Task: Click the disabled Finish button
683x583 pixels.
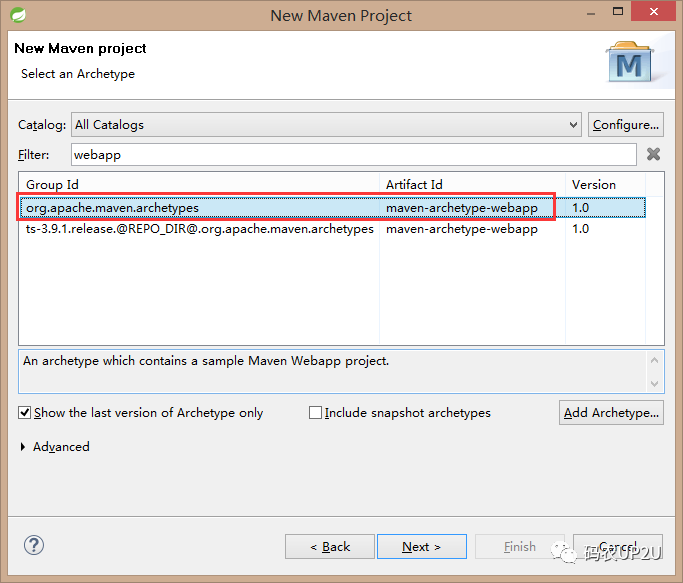Action: tap(520, 546)
